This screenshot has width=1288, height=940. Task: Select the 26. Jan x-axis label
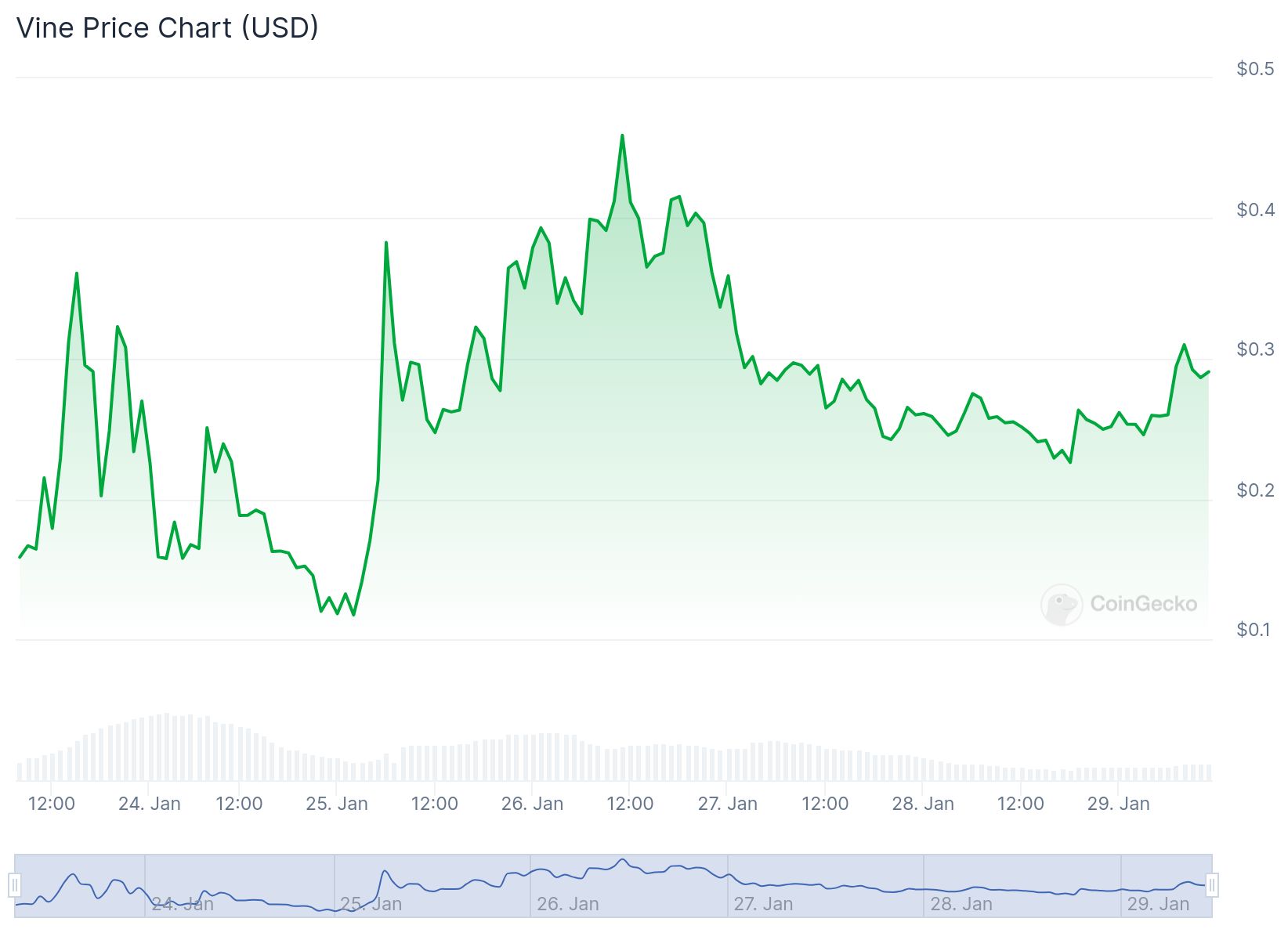pos(532,804)
